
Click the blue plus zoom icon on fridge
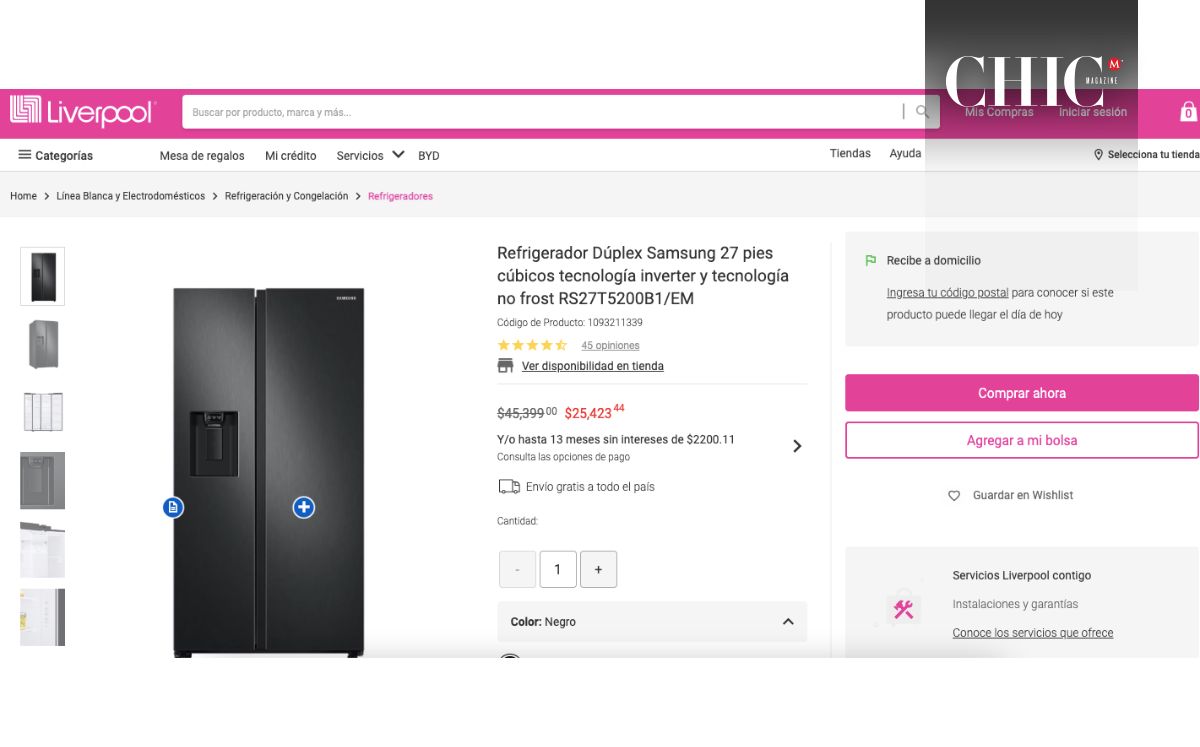[x=304, y=507]
